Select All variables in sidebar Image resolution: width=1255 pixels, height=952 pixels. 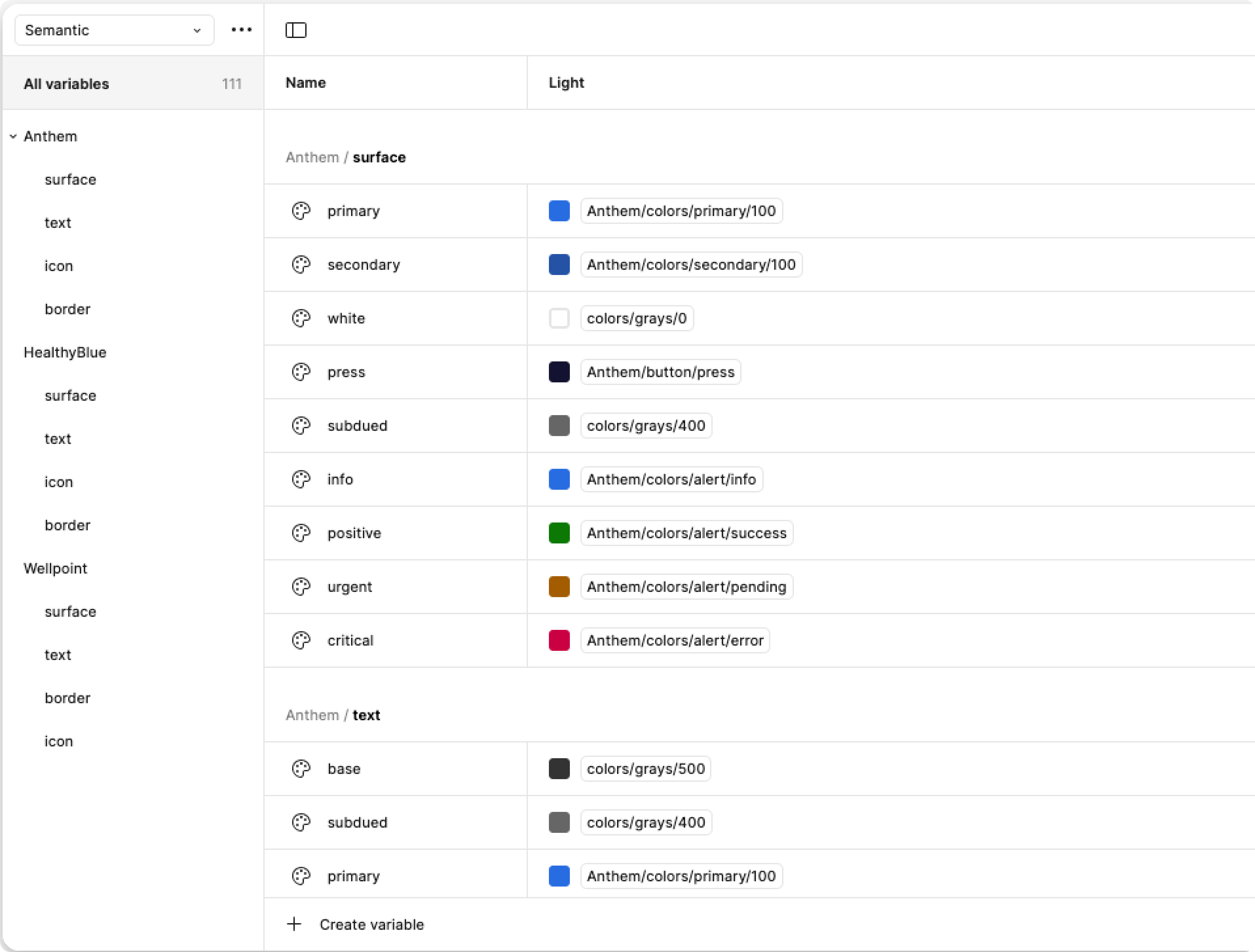(x=66, y=84)
